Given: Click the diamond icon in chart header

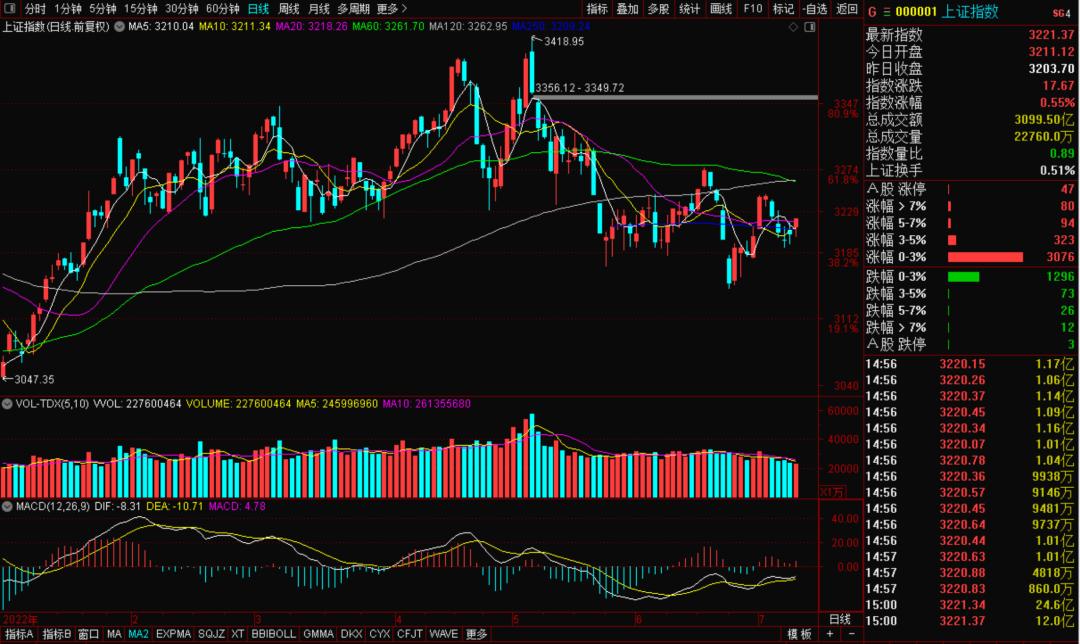Looking at the screenshot, I should point(793,27).
